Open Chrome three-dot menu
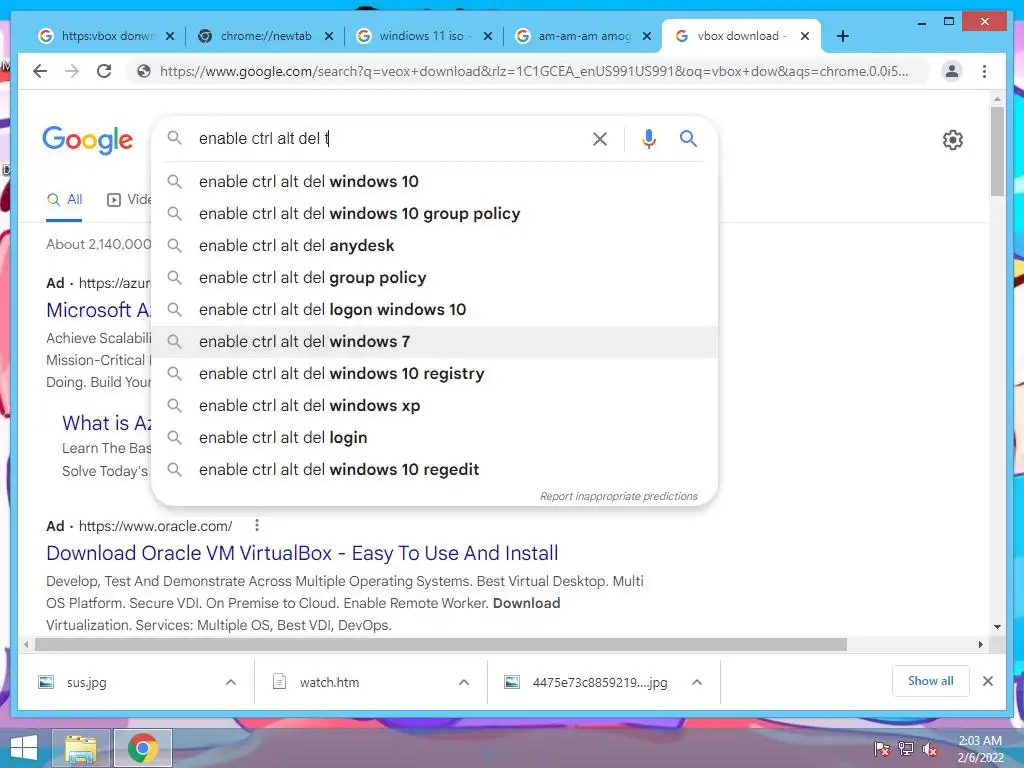The width and height of the screenshot is (1024, 768). [x=984, y=71]
